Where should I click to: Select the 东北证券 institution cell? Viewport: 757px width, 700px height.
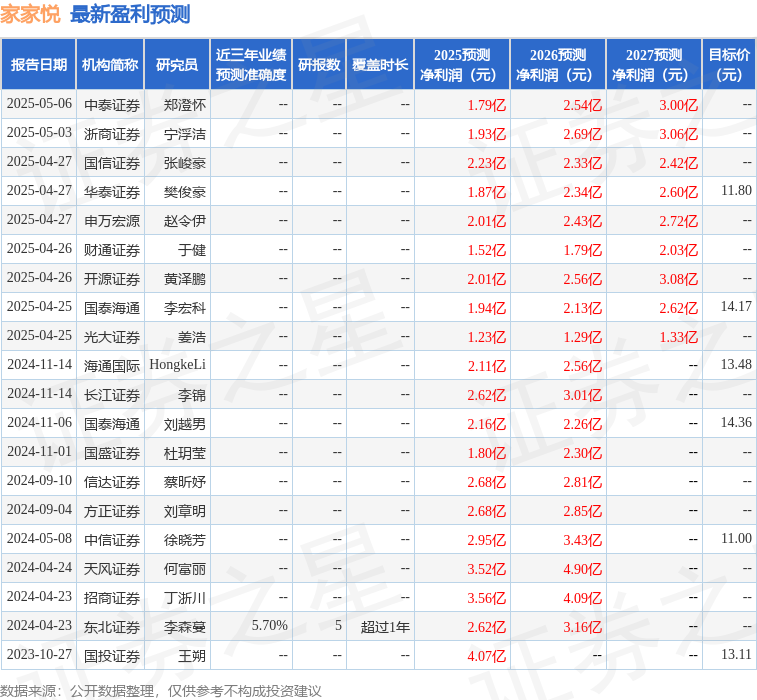[x=112, y=627]
